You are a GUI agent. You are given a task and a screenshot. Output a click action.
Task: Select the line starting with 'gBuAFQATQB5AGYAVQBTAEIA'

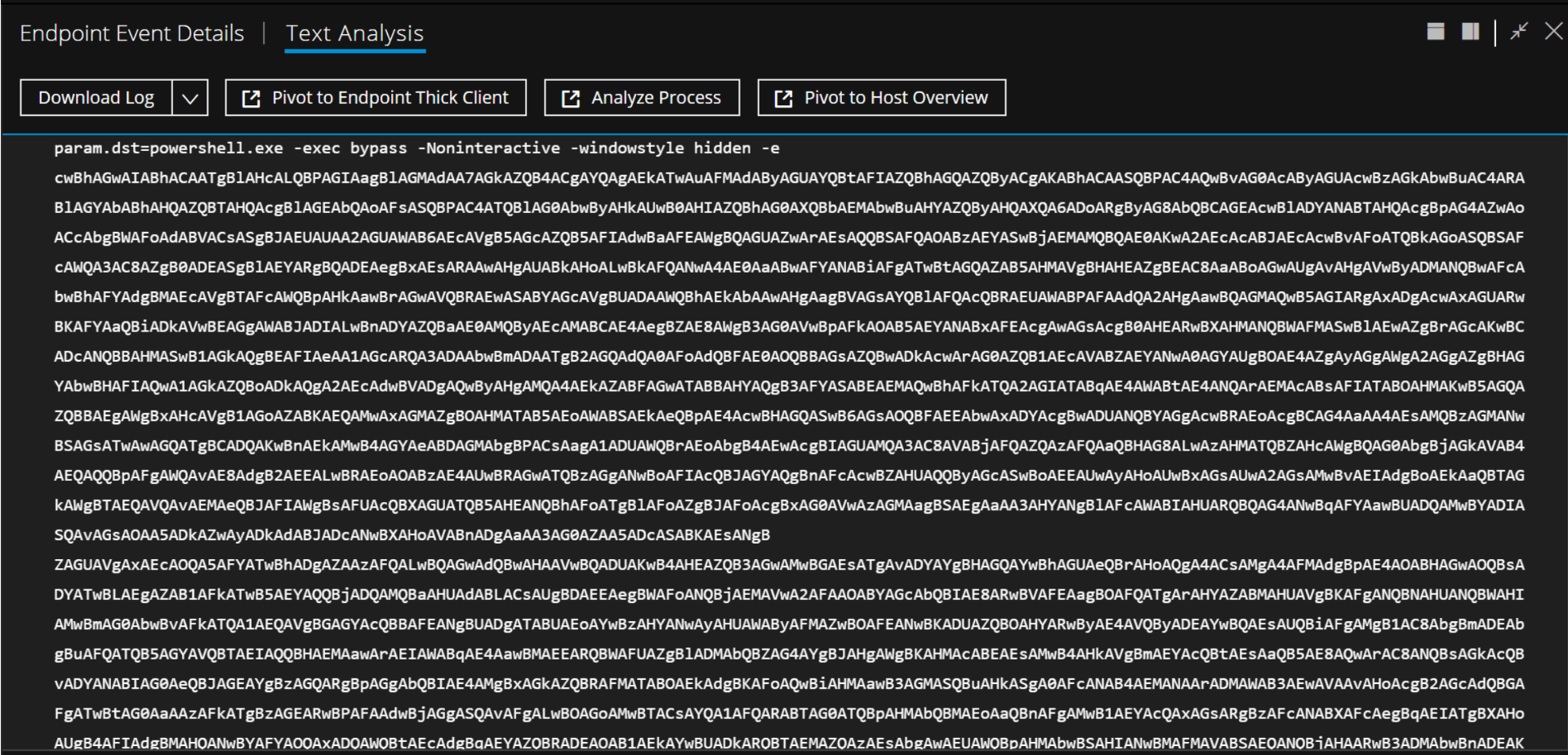tap(789, 655)
